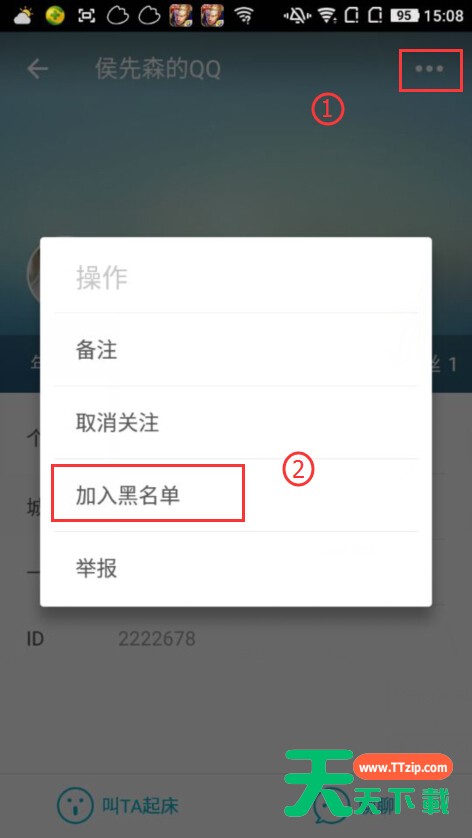Image resolution: width=472 pixels, height=838 pixels.
Task: Tap the first cloud notification icon
Action: 118,16
